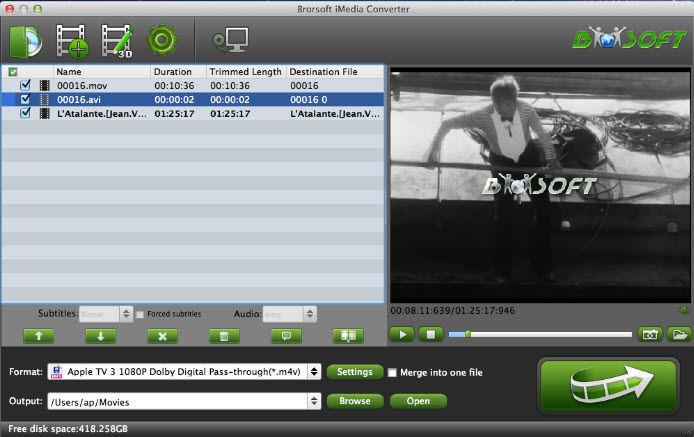Expand the Format dropdown list

tap(316, 372)
